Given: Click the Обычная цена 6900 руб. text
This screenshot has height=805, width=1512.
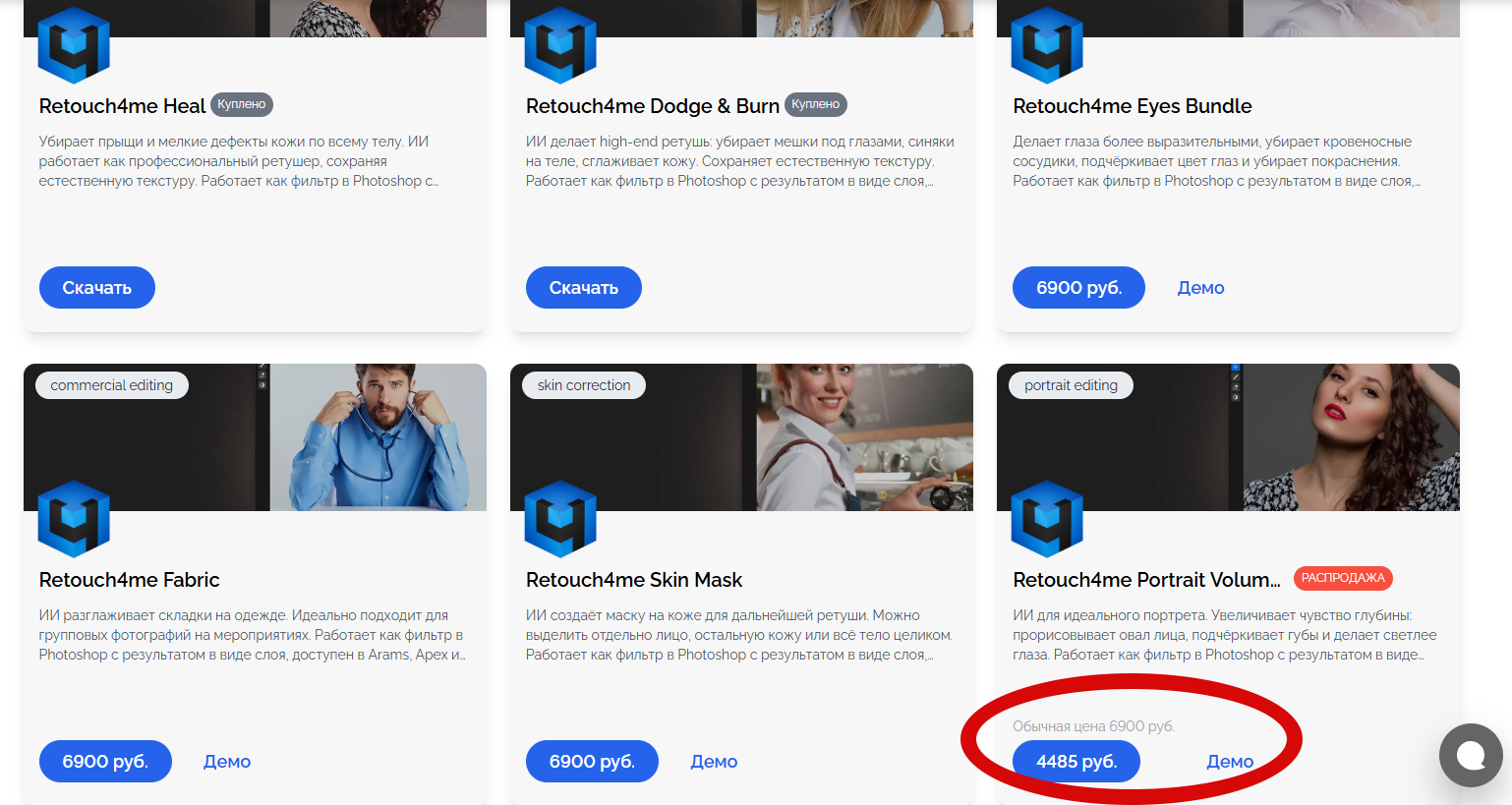Looking at the screenshot, I should 1093,726.
